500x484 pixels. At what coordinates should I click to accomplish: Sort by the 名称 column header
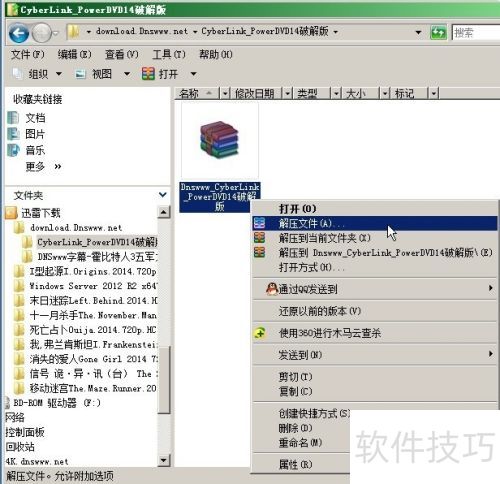(x=197, y=94)
